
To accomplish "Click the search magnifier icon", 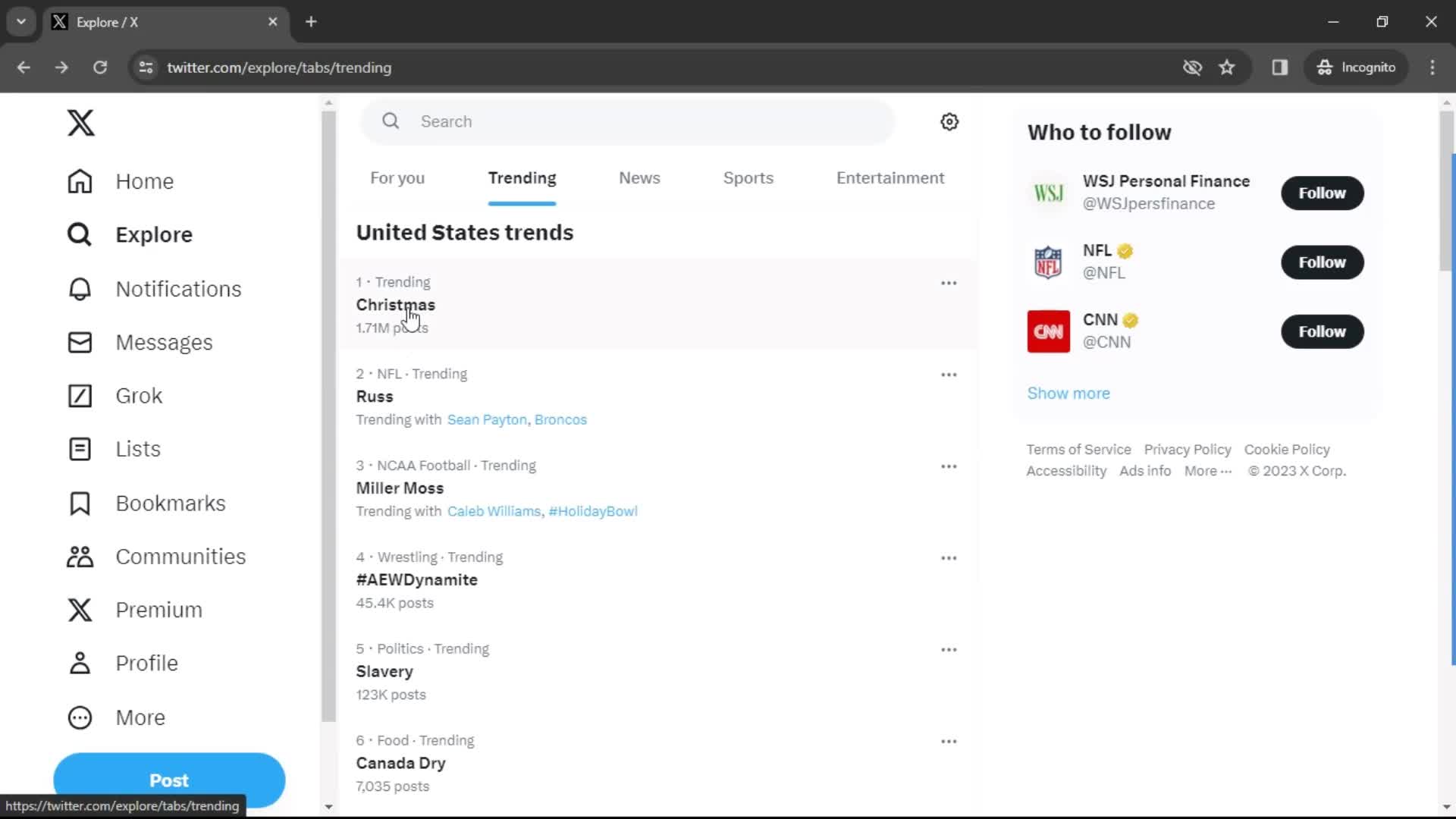I will [x=391, y=121].
